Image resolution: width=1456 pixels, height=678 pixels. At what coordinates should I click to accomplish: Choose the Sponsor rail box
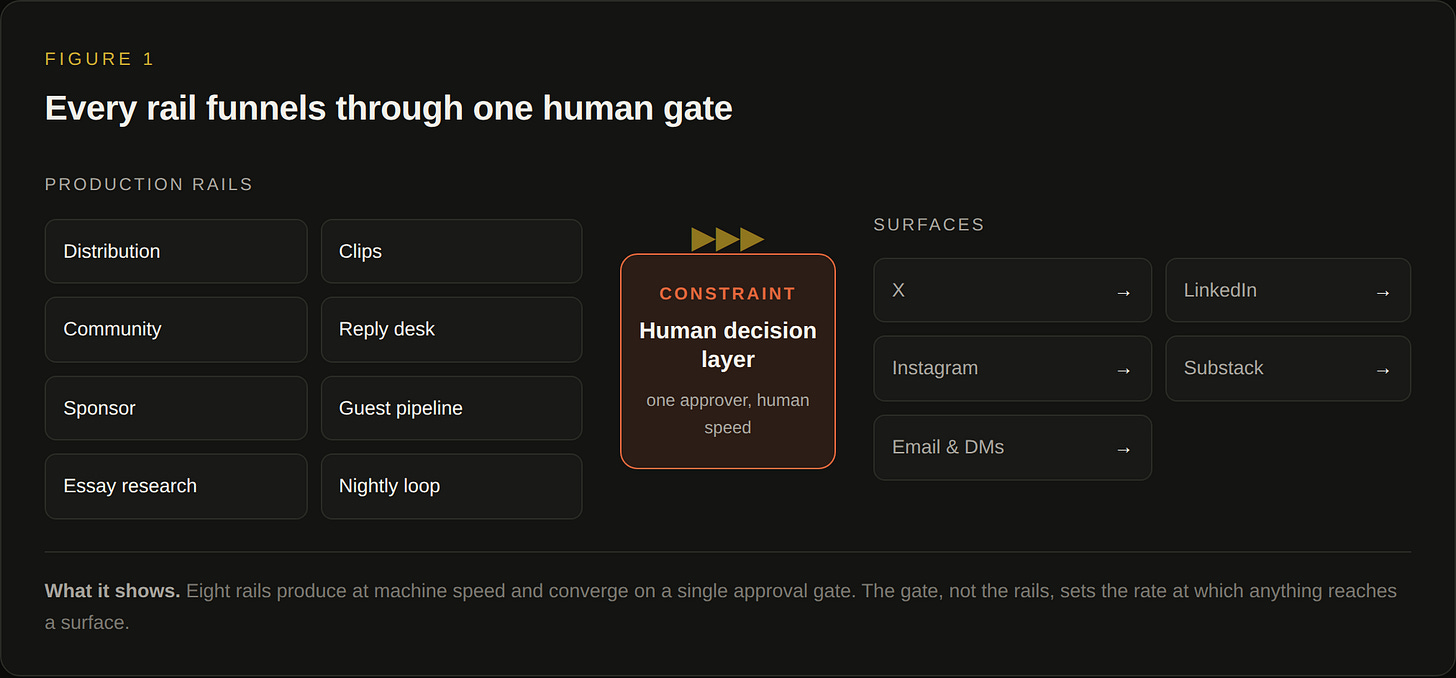click(x=176, y=408)
